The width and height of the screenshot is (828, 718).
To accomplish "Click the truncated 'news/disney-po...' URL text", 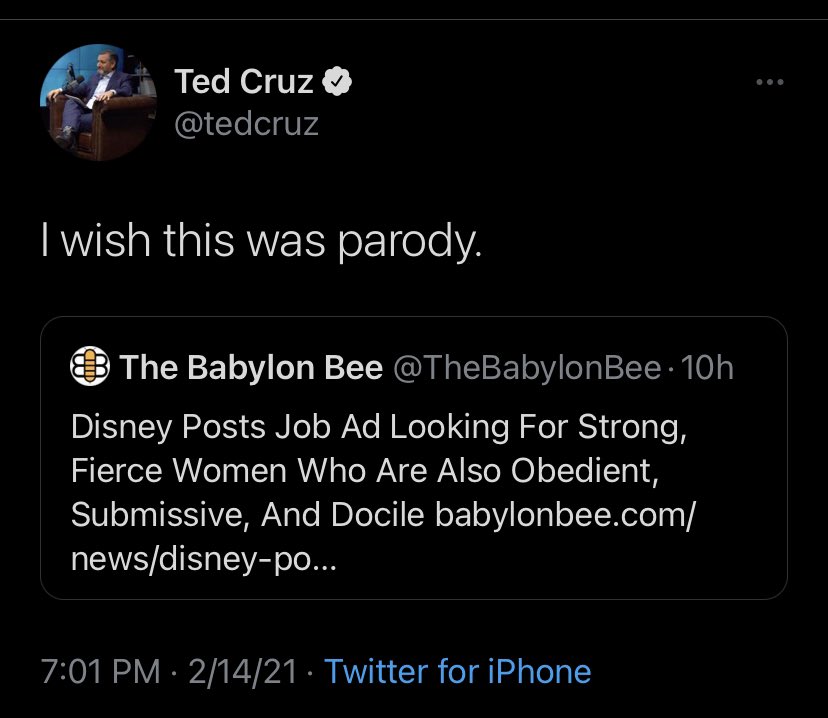I will pos(204,558).
